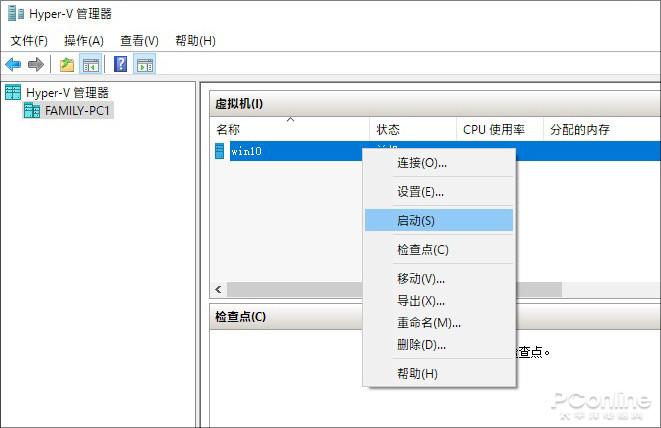Viewport: 661px width, 428px height.
Task: Toggle the Show/Hide Console Tree icon
Action: point(90,64)
